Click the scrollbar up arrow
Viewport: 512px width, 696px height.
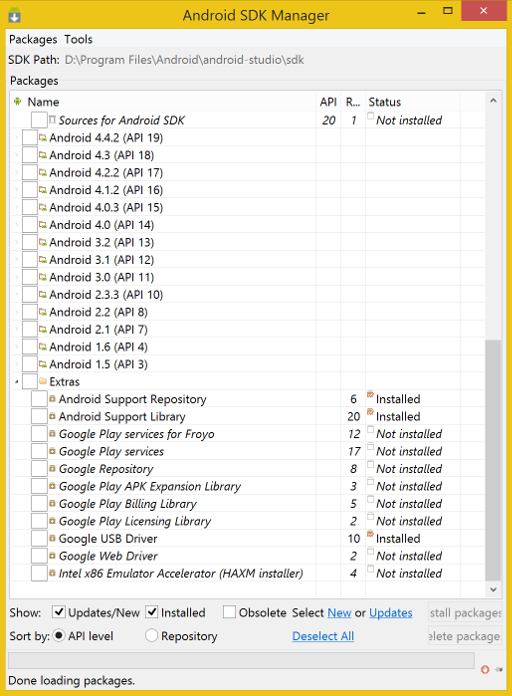coord(493,101)
